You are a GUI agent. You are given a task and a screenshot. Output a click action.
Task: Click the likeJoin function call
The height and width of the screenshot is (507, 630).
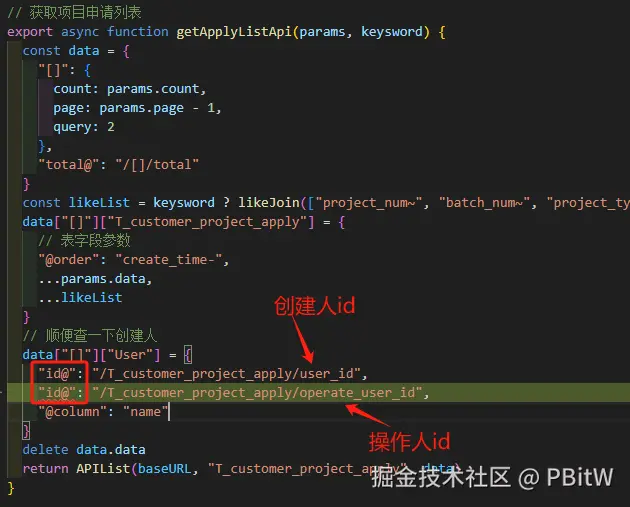(x=269, y=202)
